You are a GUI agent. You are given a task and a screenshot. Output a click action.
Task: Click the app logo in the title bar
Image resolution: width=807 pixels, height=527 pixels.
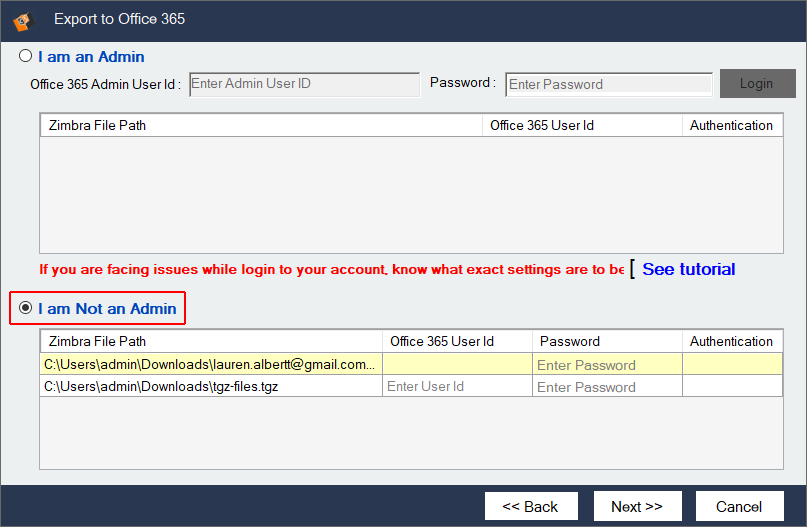[23, 19]
